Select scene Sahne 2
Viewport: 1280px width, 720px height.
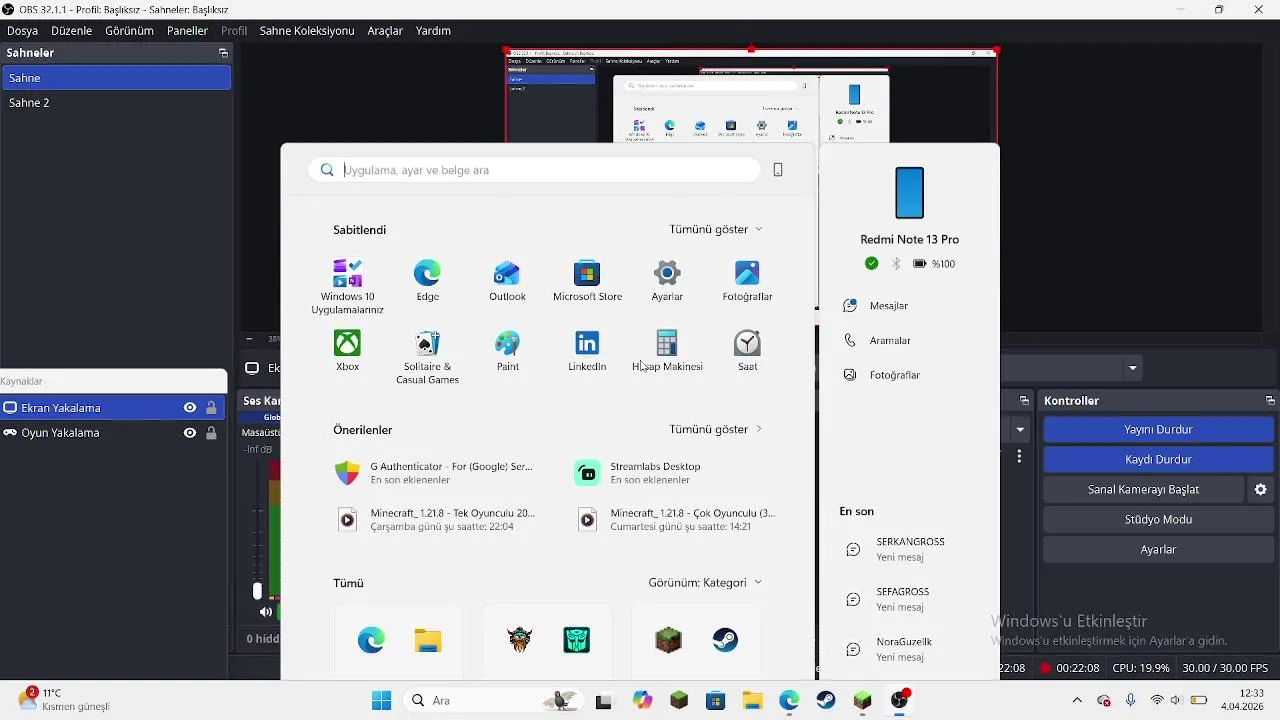[116, 103]
